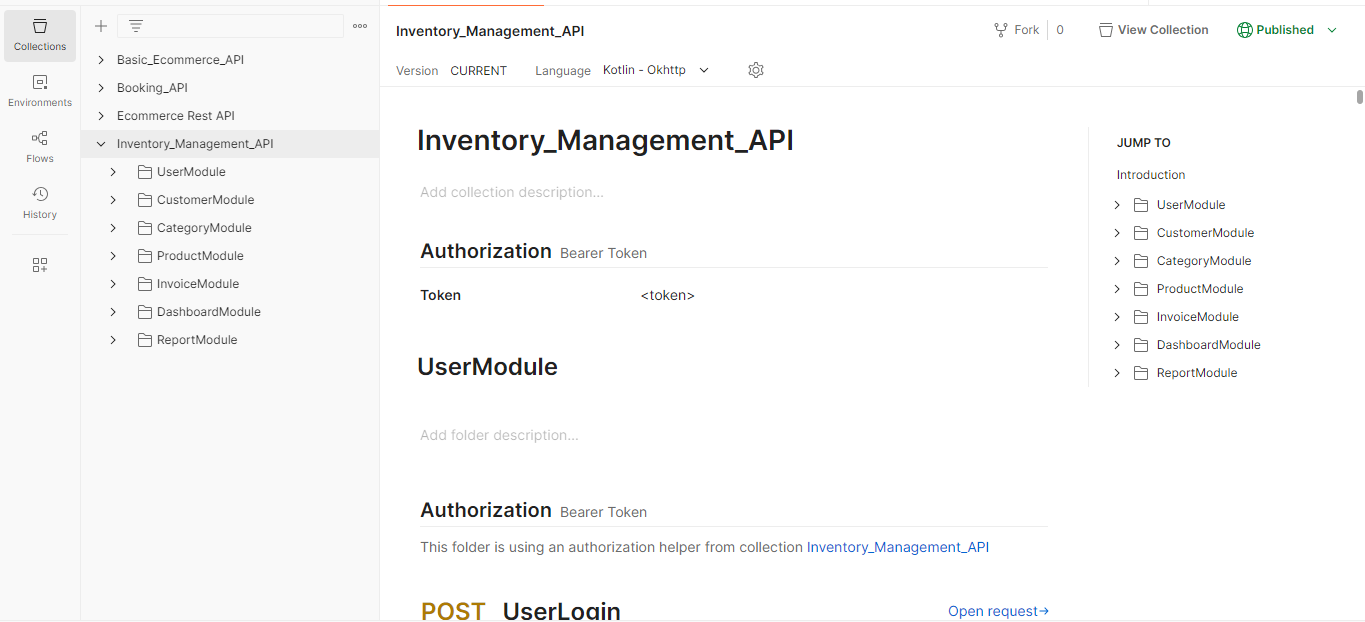Expand InvoiceModule in the Jump To list
The width and height of the screenshot is (1365, 622).
1117,317
